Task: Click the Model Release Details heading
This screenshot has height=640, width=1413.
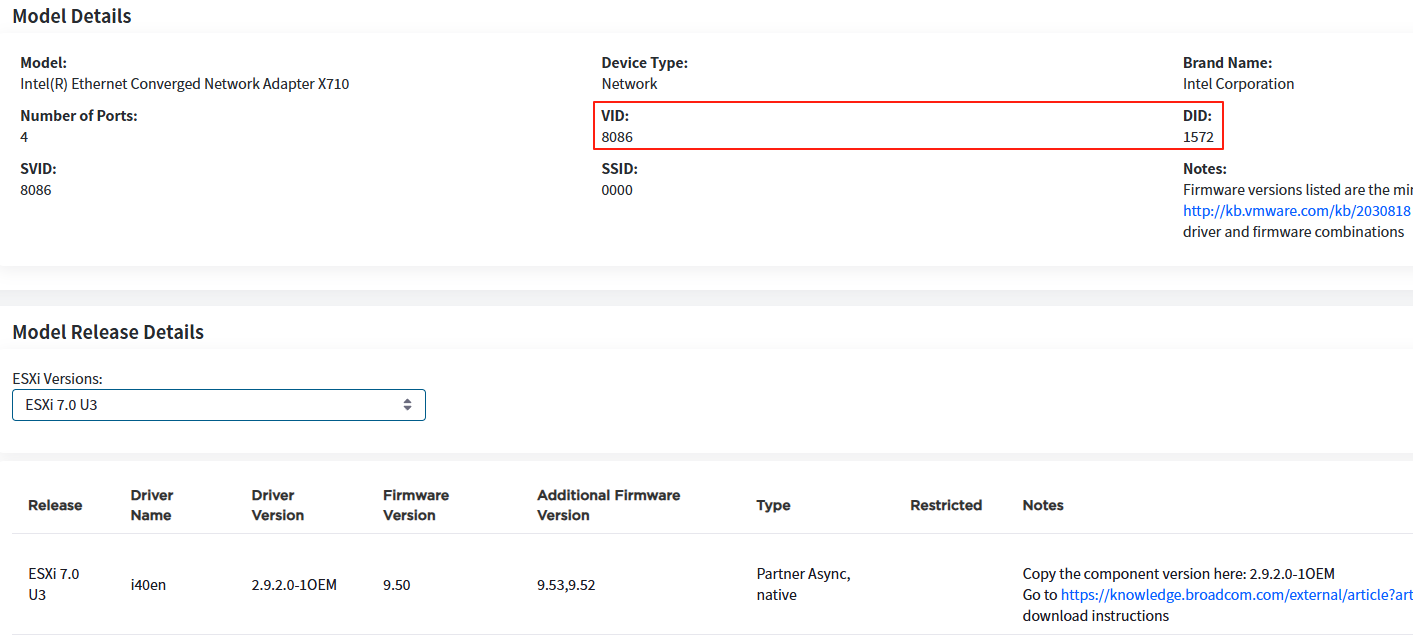Action: pyautogui.click(x=108, y=332)
